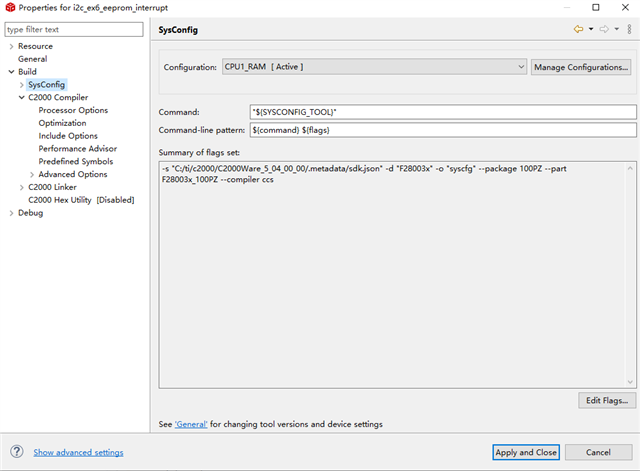This screenshot has height=471, width=640.
Task: Expand the Advanced Options node
Action: pyautogui.click(x=32, y=174)
